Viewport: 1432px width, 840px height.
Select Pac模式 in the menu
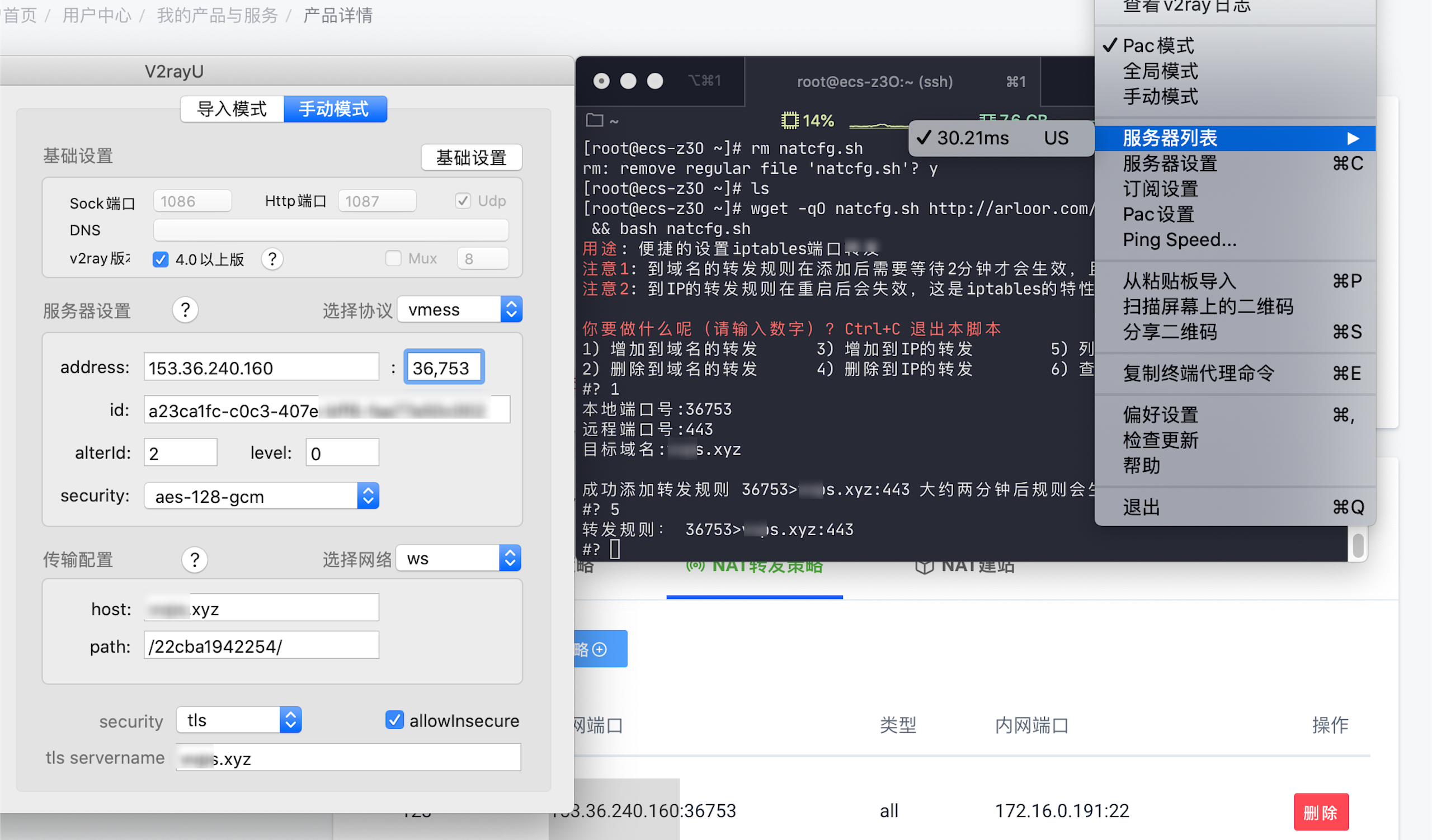[1235, 45]
